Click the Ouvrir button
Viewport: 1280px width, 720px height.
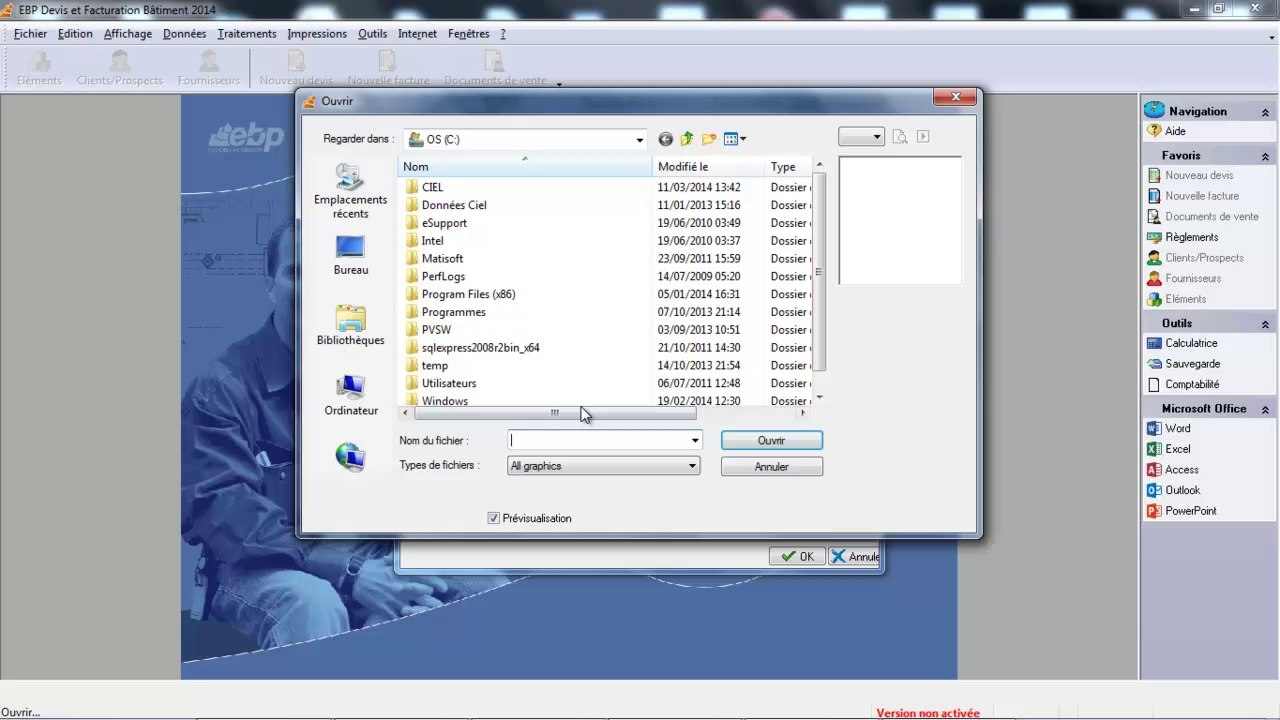pos(772,440)
